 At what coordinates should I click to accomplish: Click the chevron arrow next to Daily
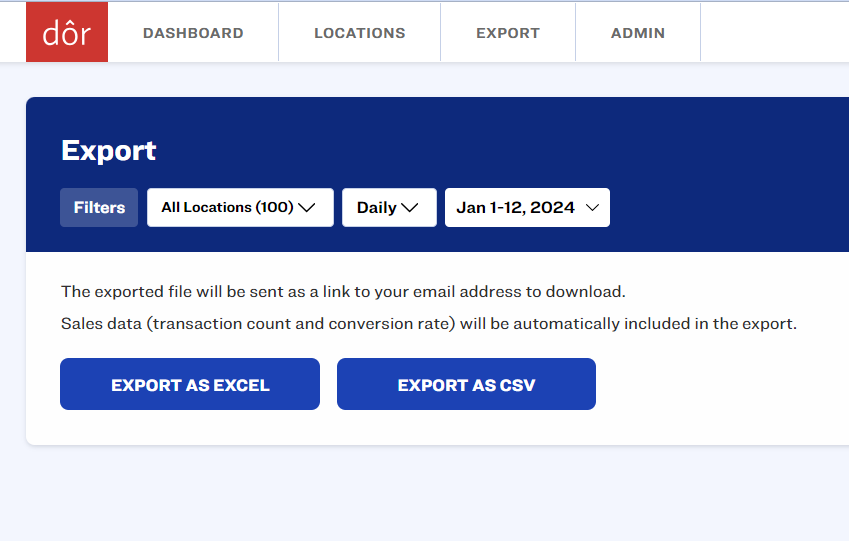coord(410,208)
